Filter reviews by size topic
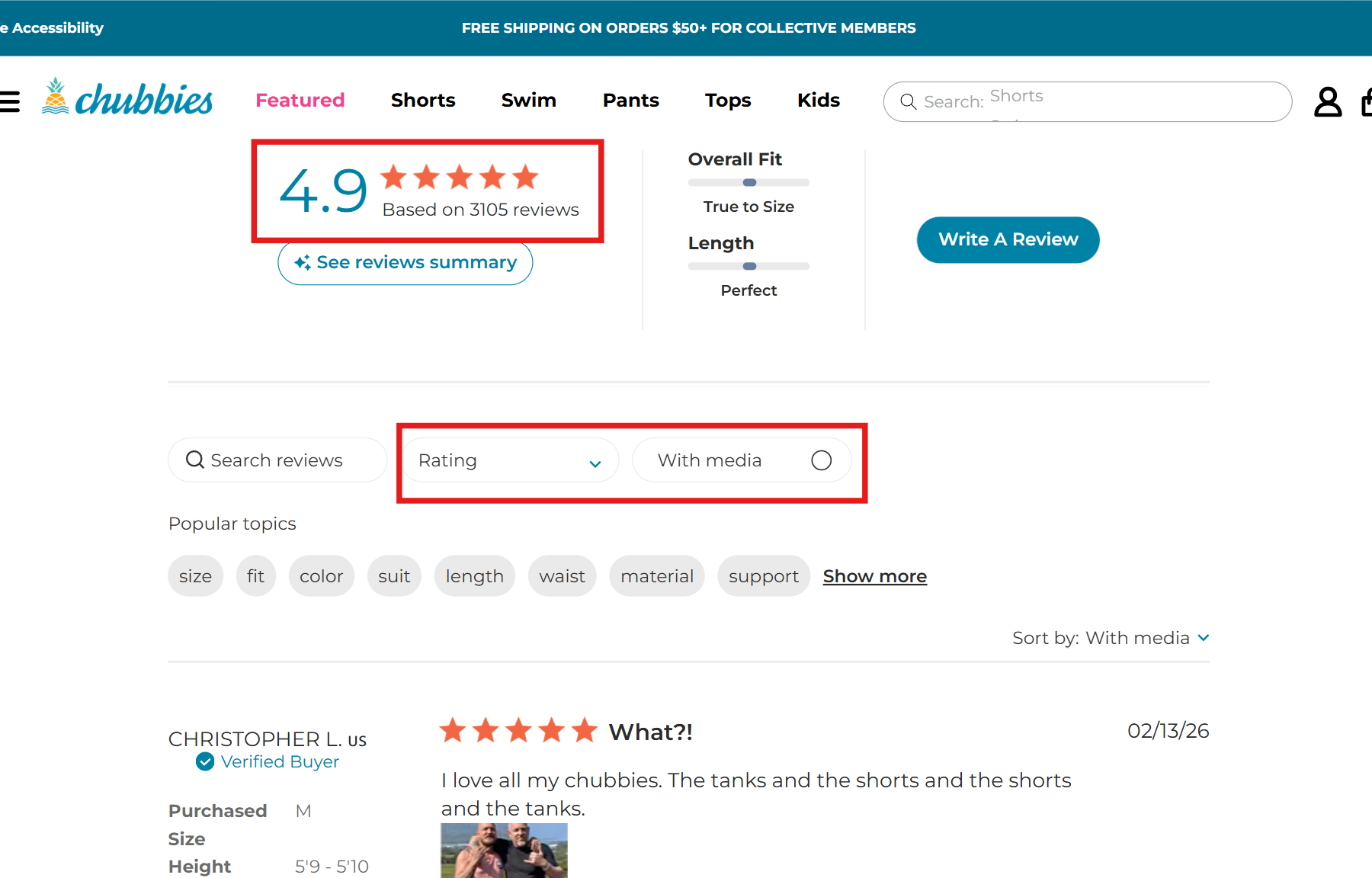Image resolution: width=1372 pixels, height=878 pixels. coord(195,576)
